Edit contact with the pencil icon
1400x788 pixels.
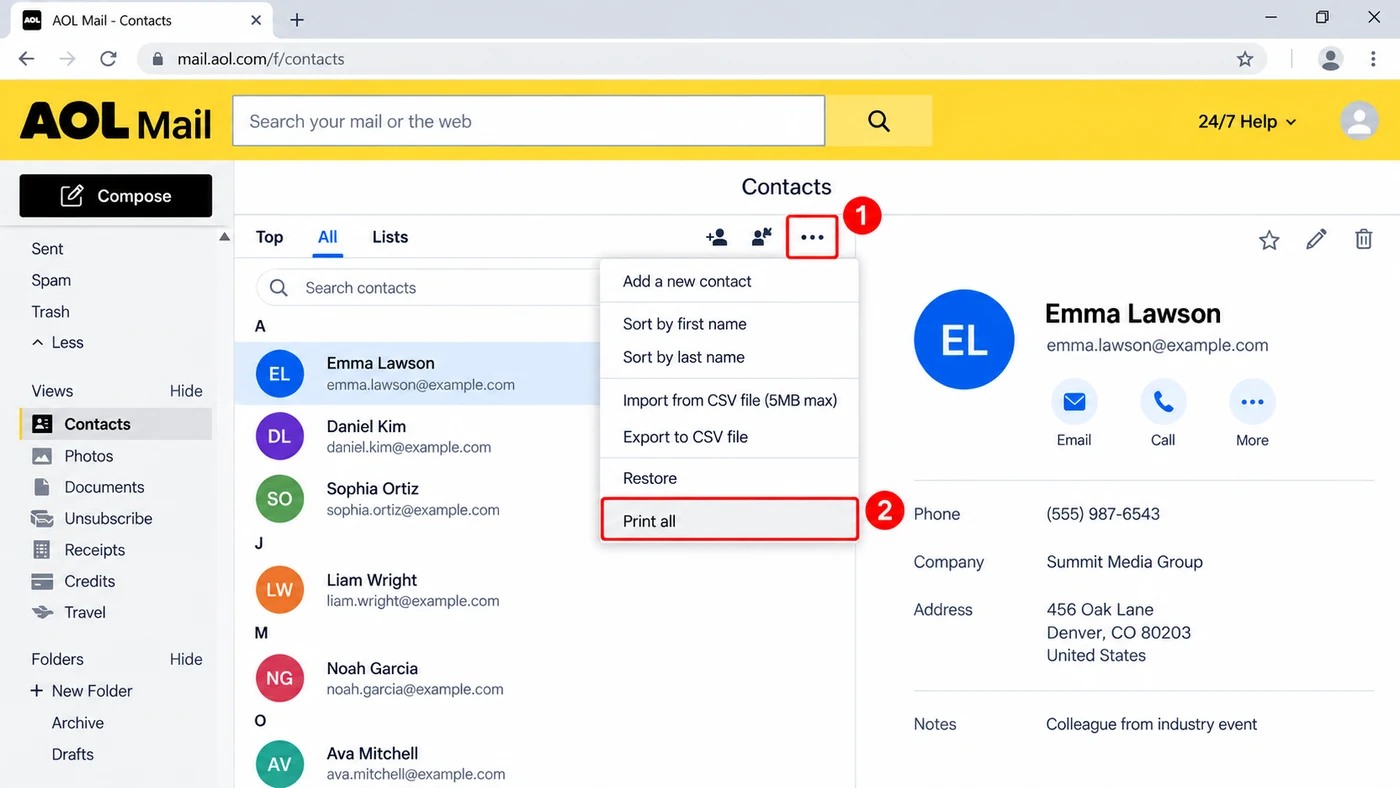(1316, 239)
